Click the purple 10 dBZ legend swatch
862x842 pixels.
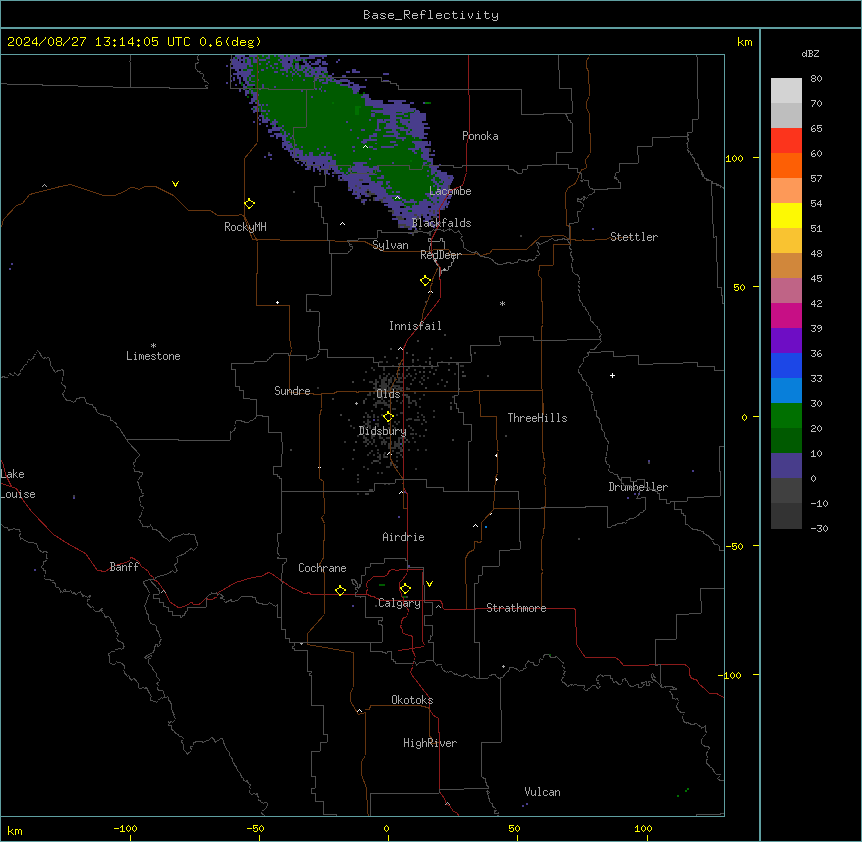click(786, 466)
